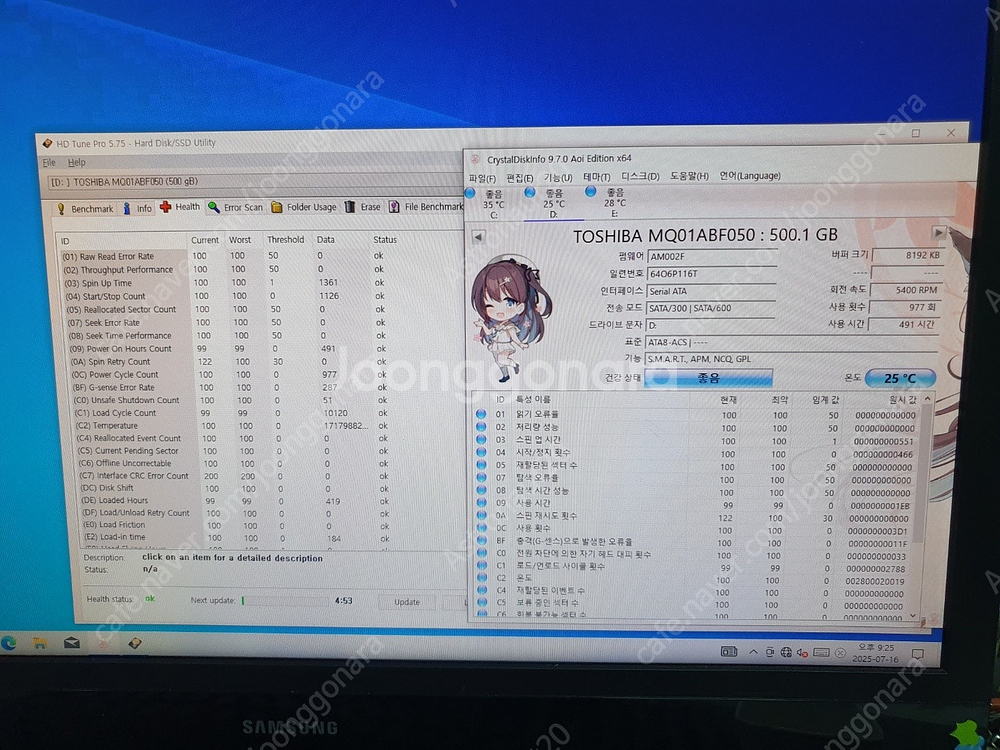Click the firmware field showing AM002F
This screenshot has height=750, width=1000.
[x=712, y=256]
